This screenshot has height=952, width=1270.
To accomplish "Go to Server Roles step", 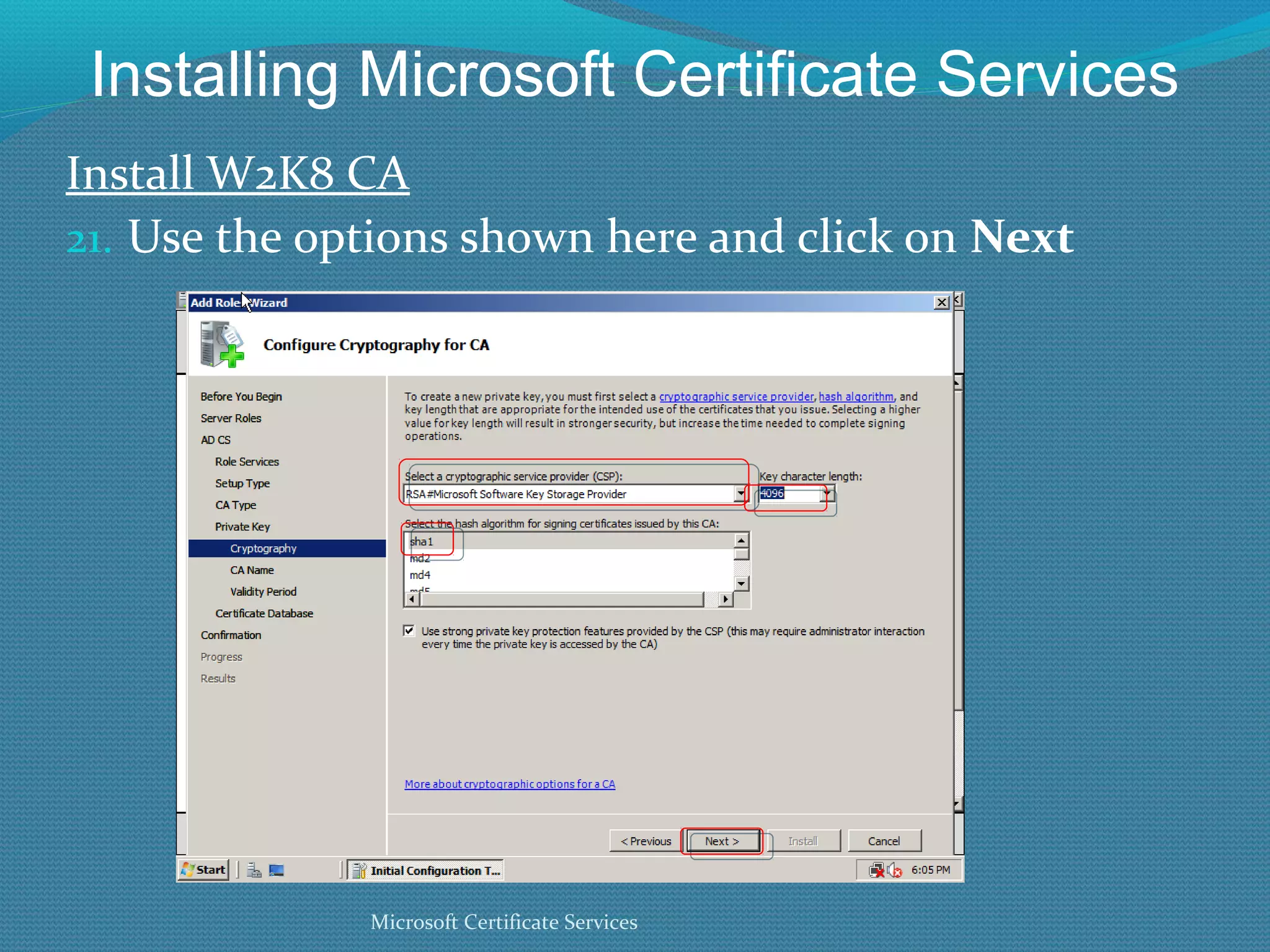I will (x=231, y=418).
